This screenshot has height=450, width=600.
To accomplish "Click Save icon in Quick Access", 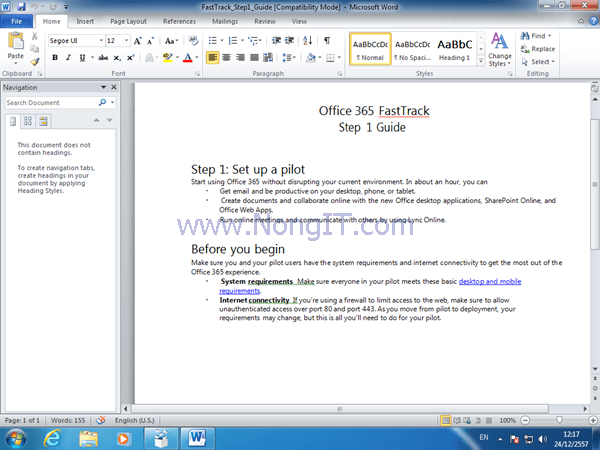I will pos(21,7).
